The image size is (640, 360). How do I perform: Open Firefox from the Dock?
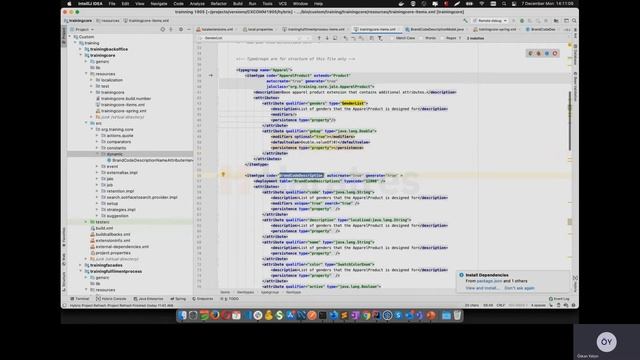[x=215, y=315]
